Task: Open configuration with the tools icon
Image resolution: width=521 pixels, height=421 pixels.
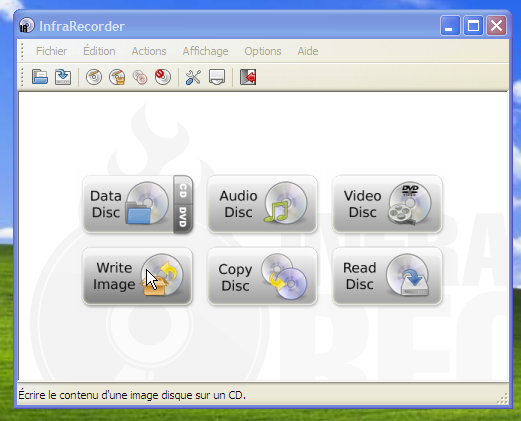Action: [x=193, y=77]
